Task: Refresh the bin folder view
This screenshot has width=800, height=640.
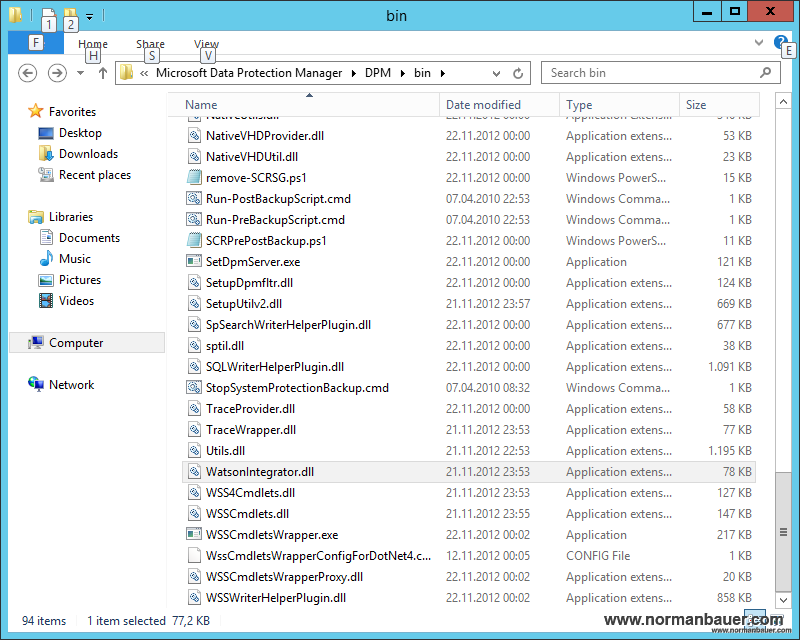Action: (518, 73)
